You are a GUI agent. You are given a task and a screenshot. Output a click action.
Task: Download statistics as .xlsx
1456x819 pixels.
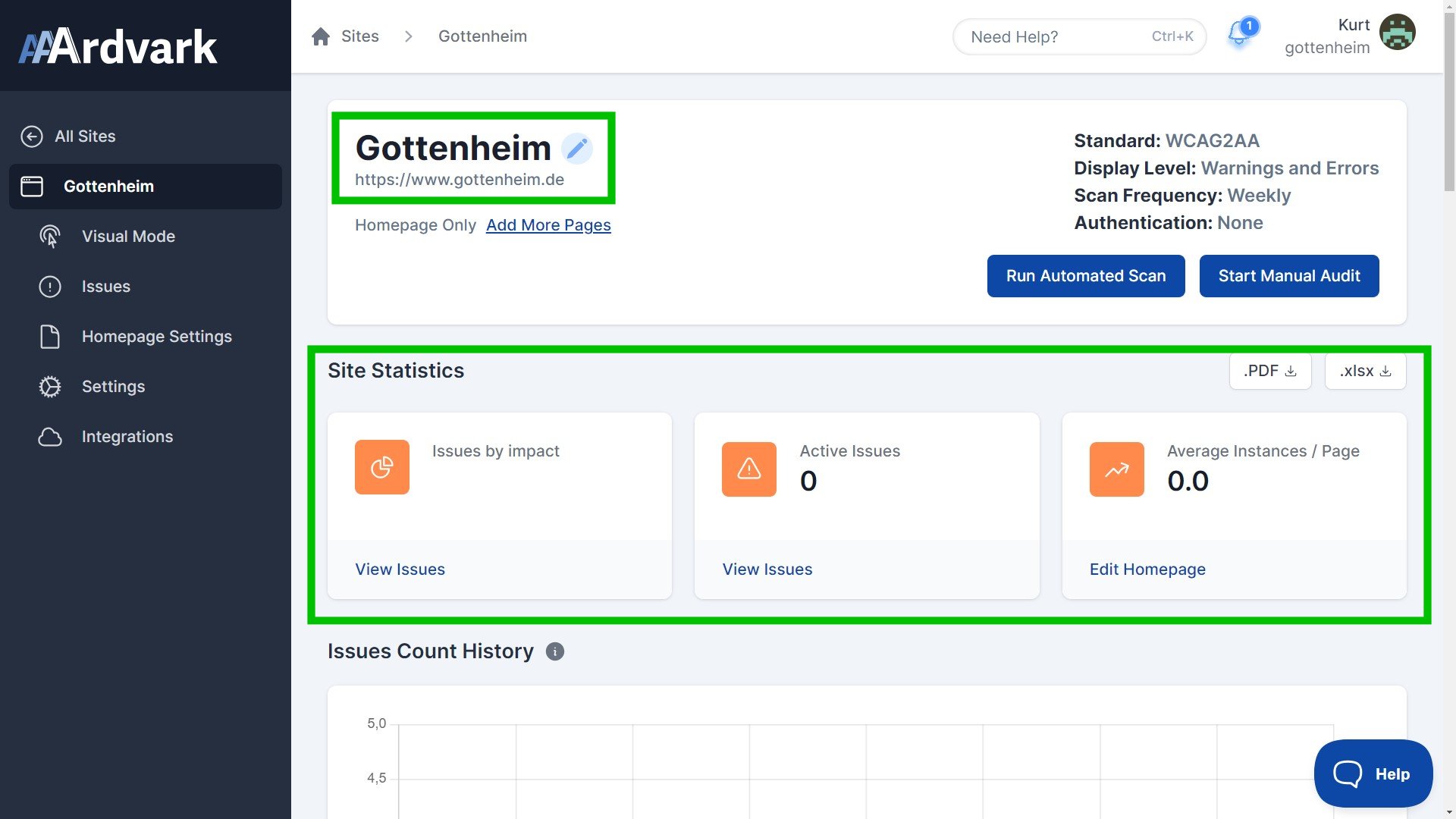pos(1365,371)
